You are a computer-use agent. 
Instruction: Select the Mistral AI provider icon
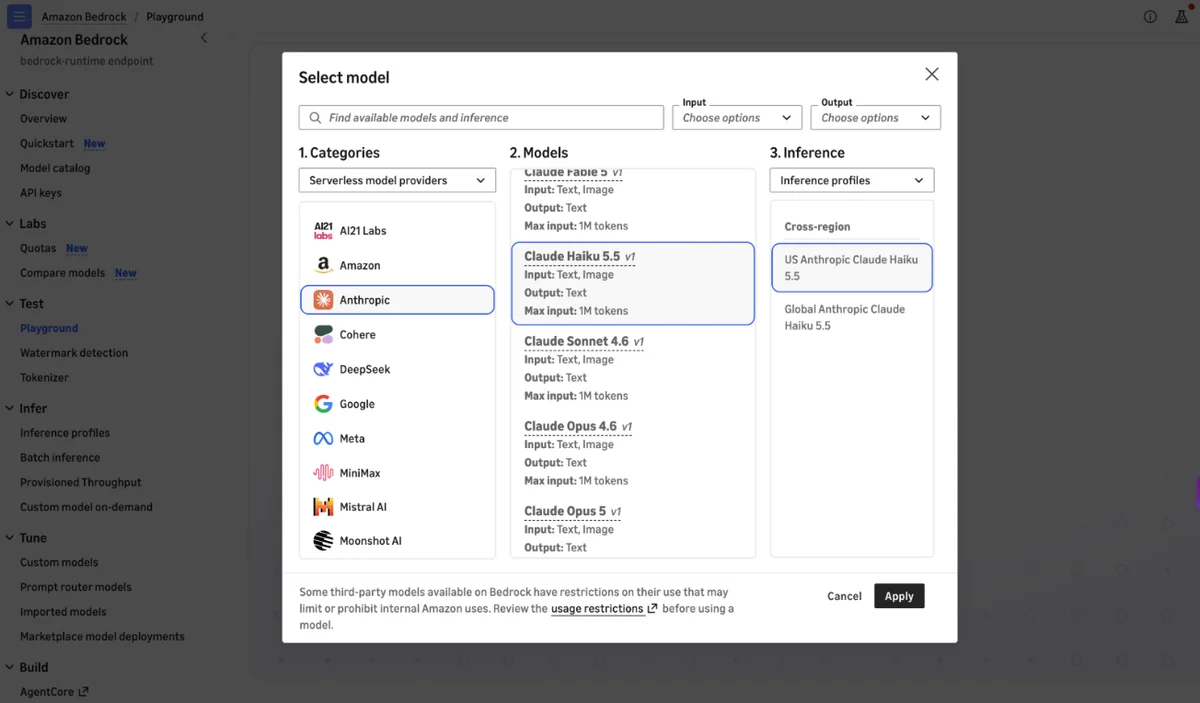coord(323,507)
